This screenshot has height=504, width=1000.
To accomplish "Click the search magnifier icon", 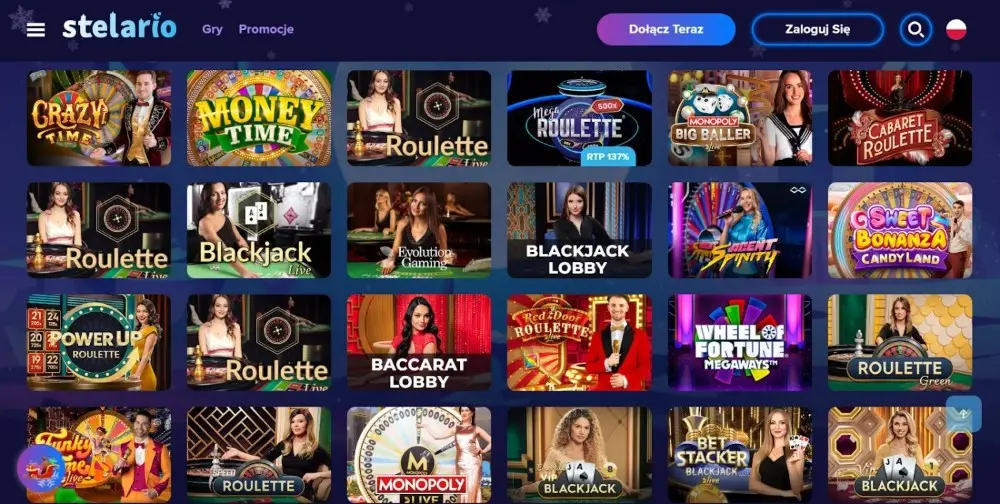I will point(916,29).
